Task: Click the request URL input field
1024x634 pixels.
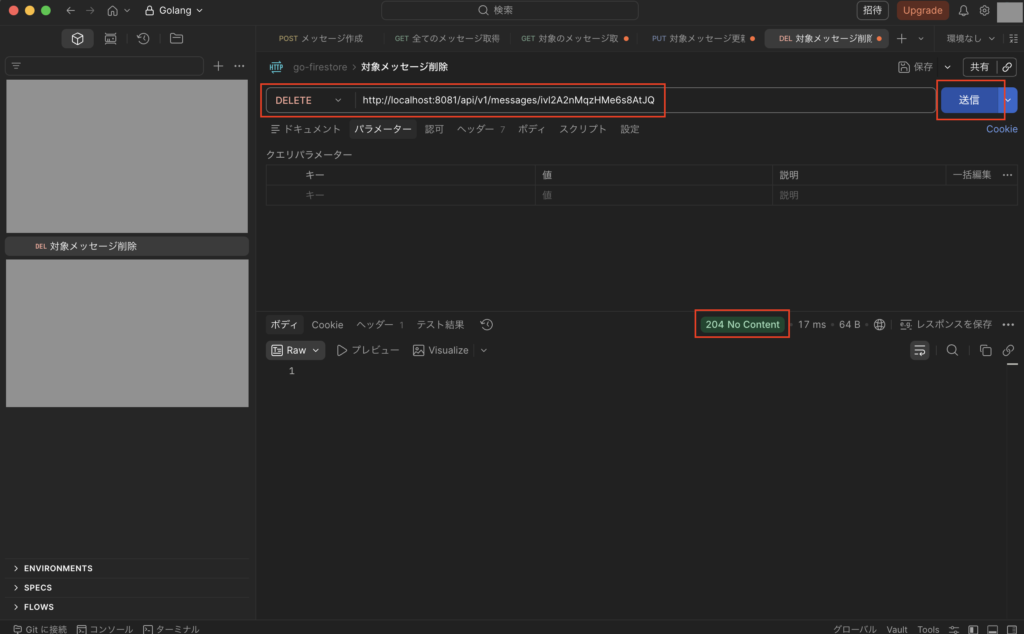Action: [x=640, y=100]
